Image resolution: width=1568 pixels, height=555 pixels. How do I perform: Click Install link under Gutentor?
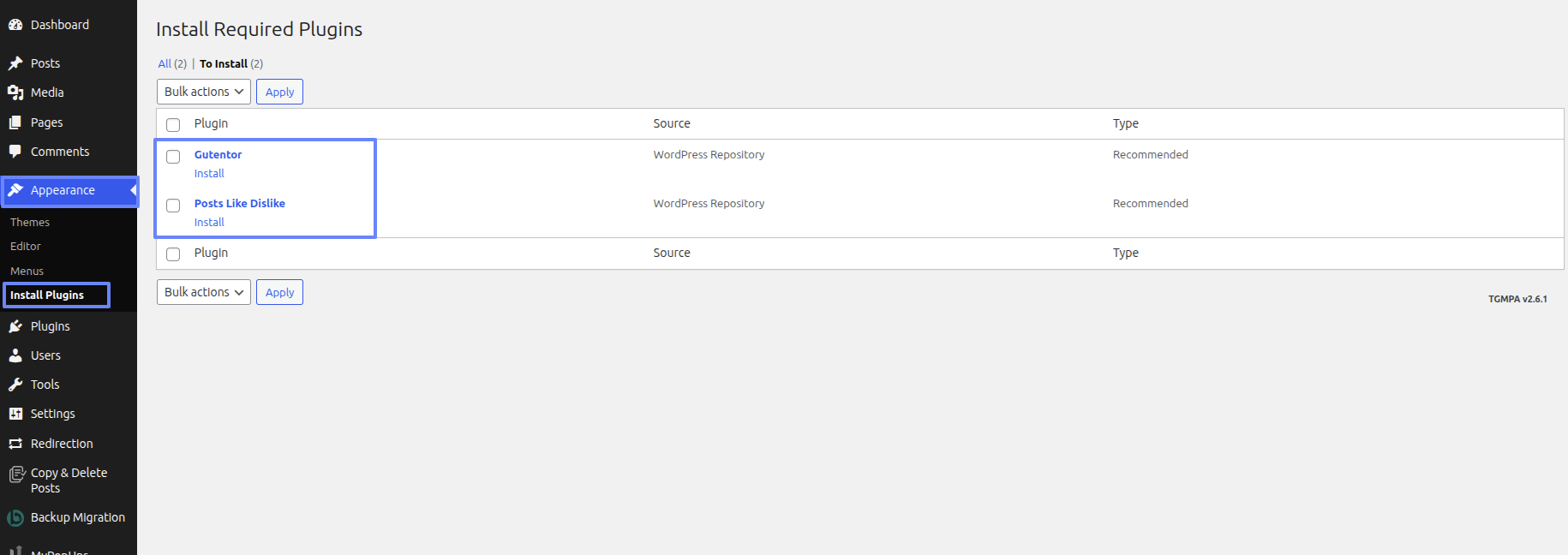point(209,173)
